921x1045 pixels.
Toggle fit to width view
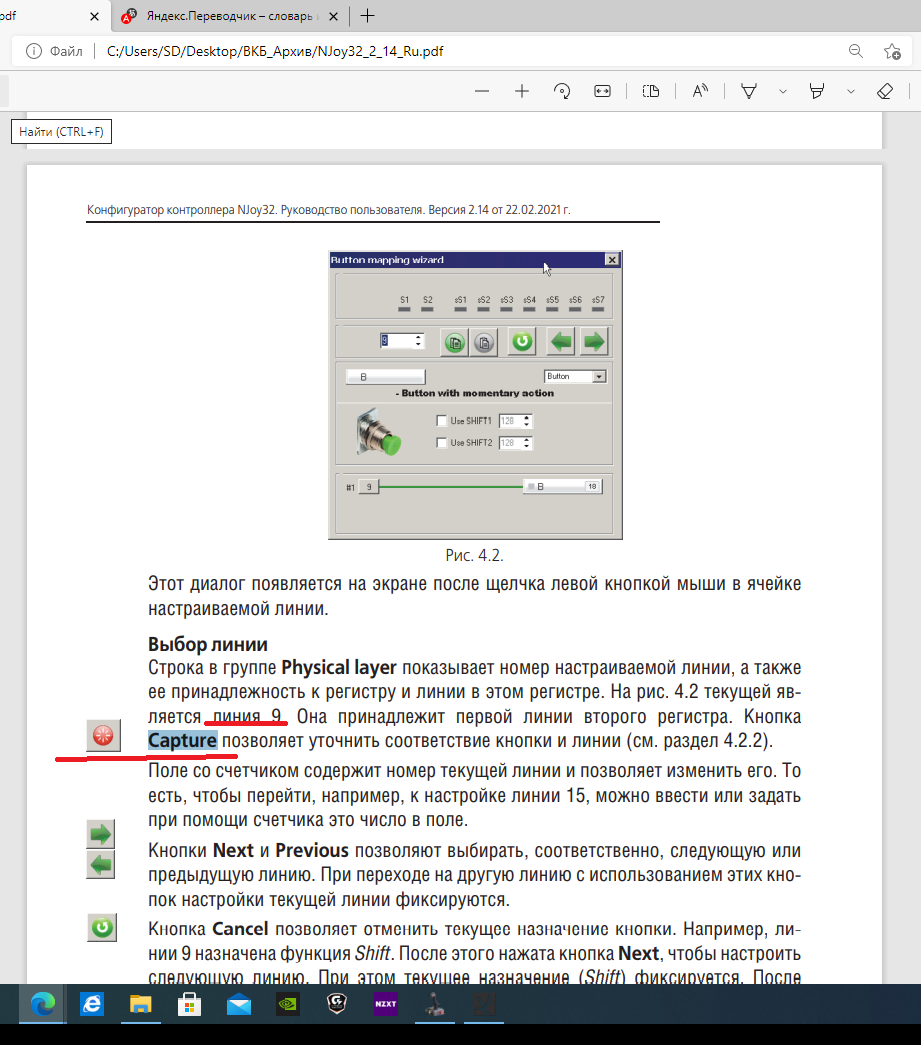[x=602, y=91]
